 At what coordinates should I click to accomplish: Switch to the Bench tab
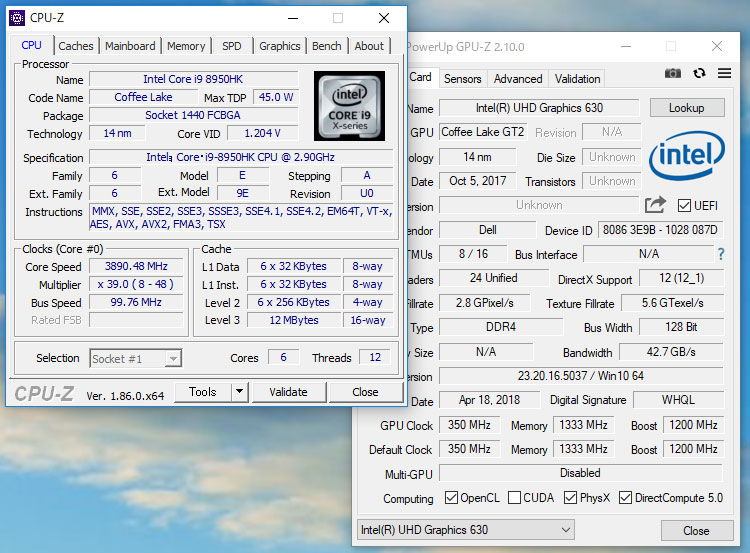(327, 46)
